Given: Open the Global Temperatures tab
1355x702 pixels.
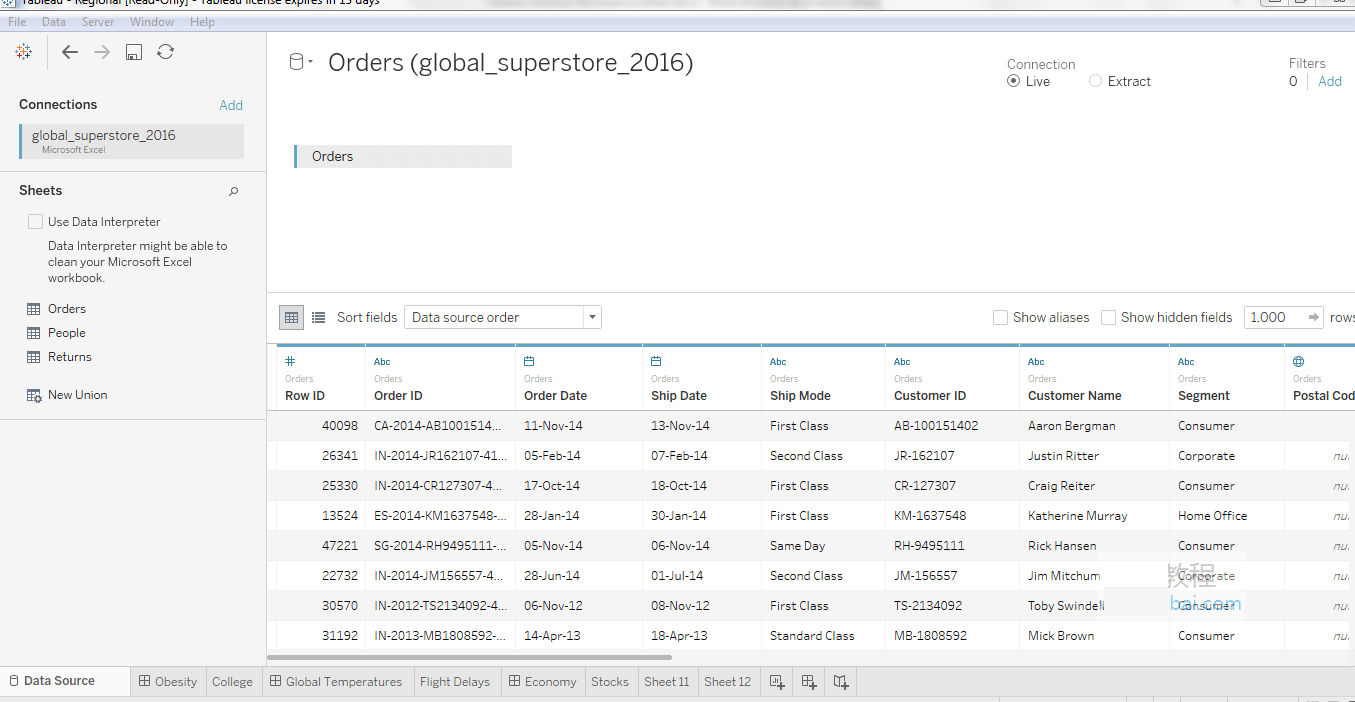Looking at the screenshot, I should [336, 682].
